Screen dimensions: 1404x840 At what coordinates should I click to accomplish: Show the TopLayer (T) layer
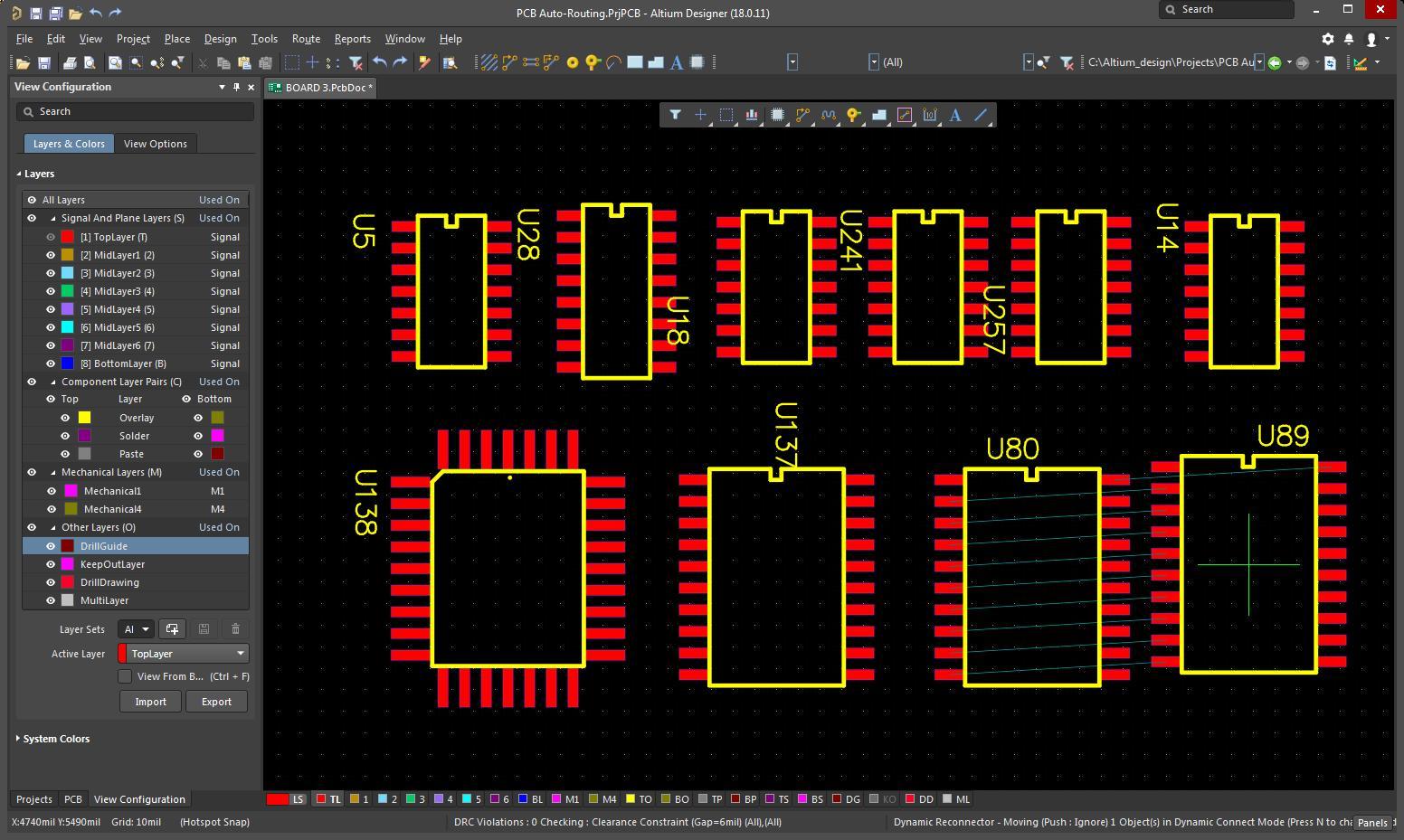click(x=51, y=237)
